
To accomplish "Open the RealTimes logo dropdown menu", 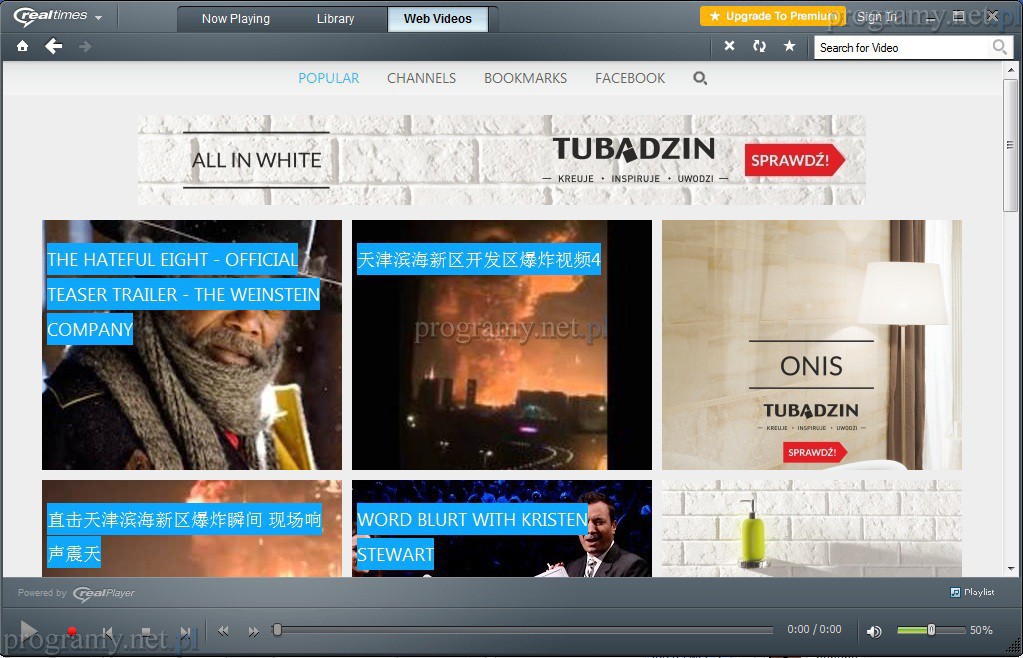I will pos(58,17).
